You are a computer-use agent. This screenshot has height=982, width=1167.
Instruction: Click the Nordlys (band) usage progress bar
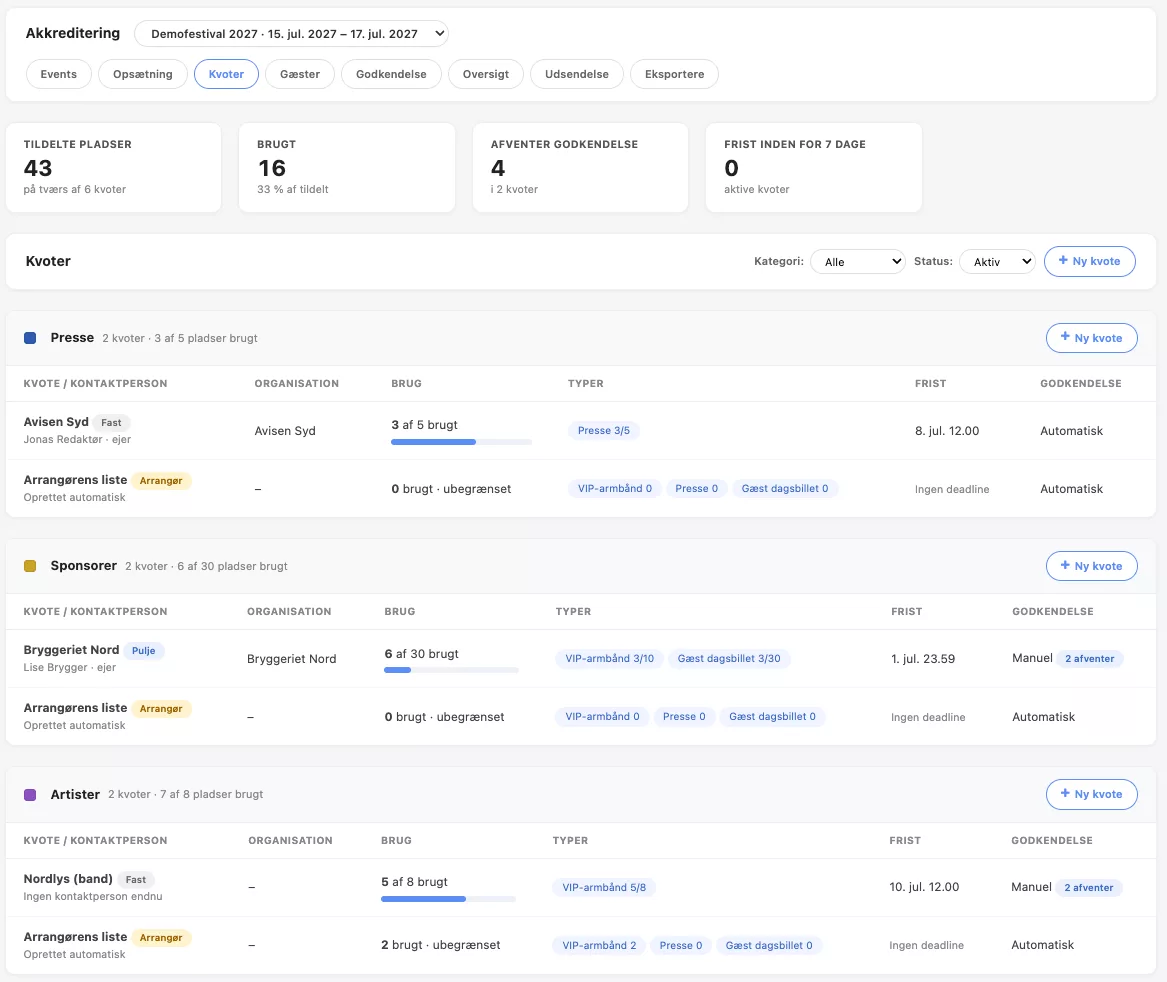coord(448,899)
